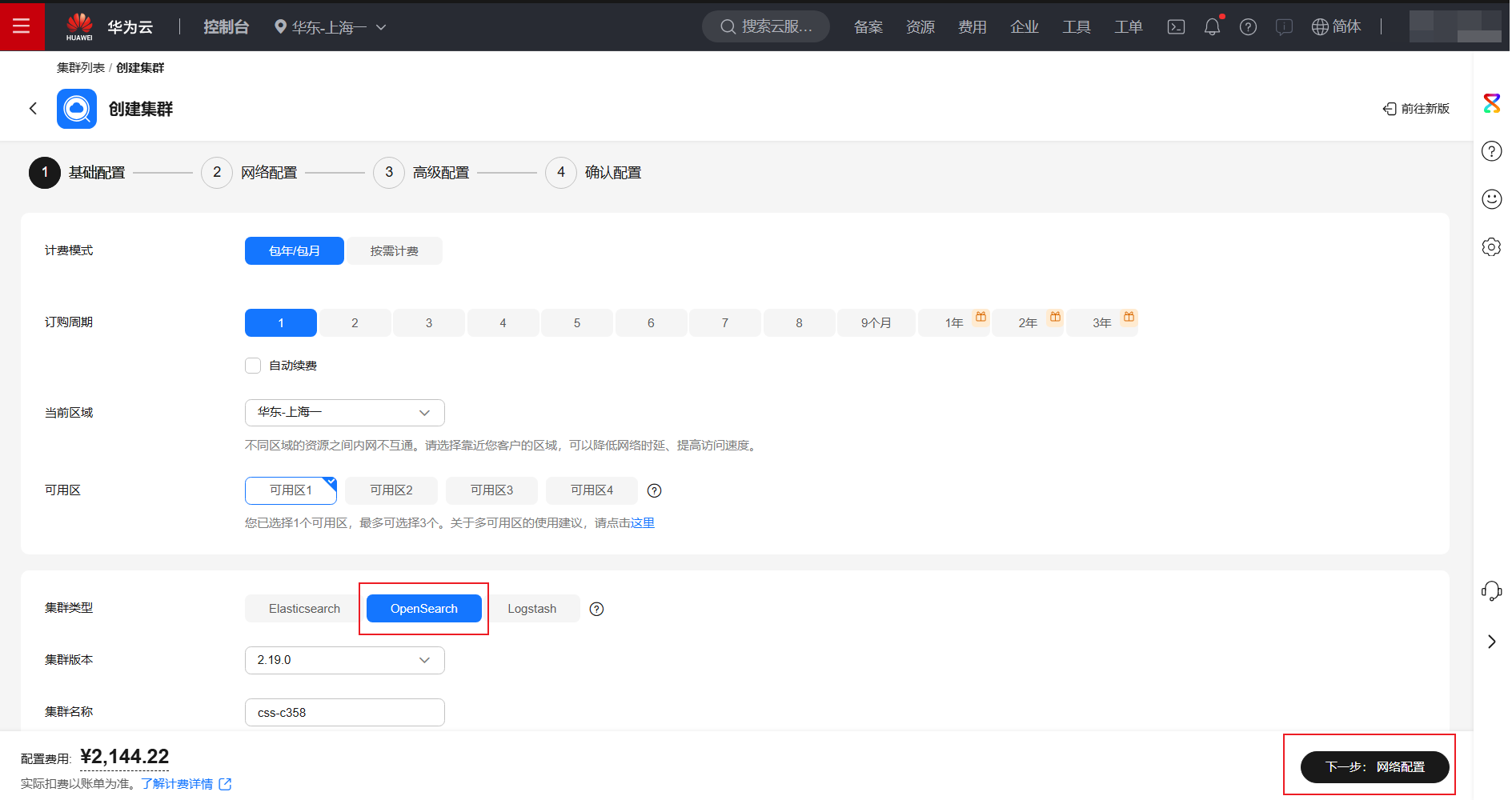Open the 资源 menu
This screenshot has height=800, width=1512.
(920, 27)
